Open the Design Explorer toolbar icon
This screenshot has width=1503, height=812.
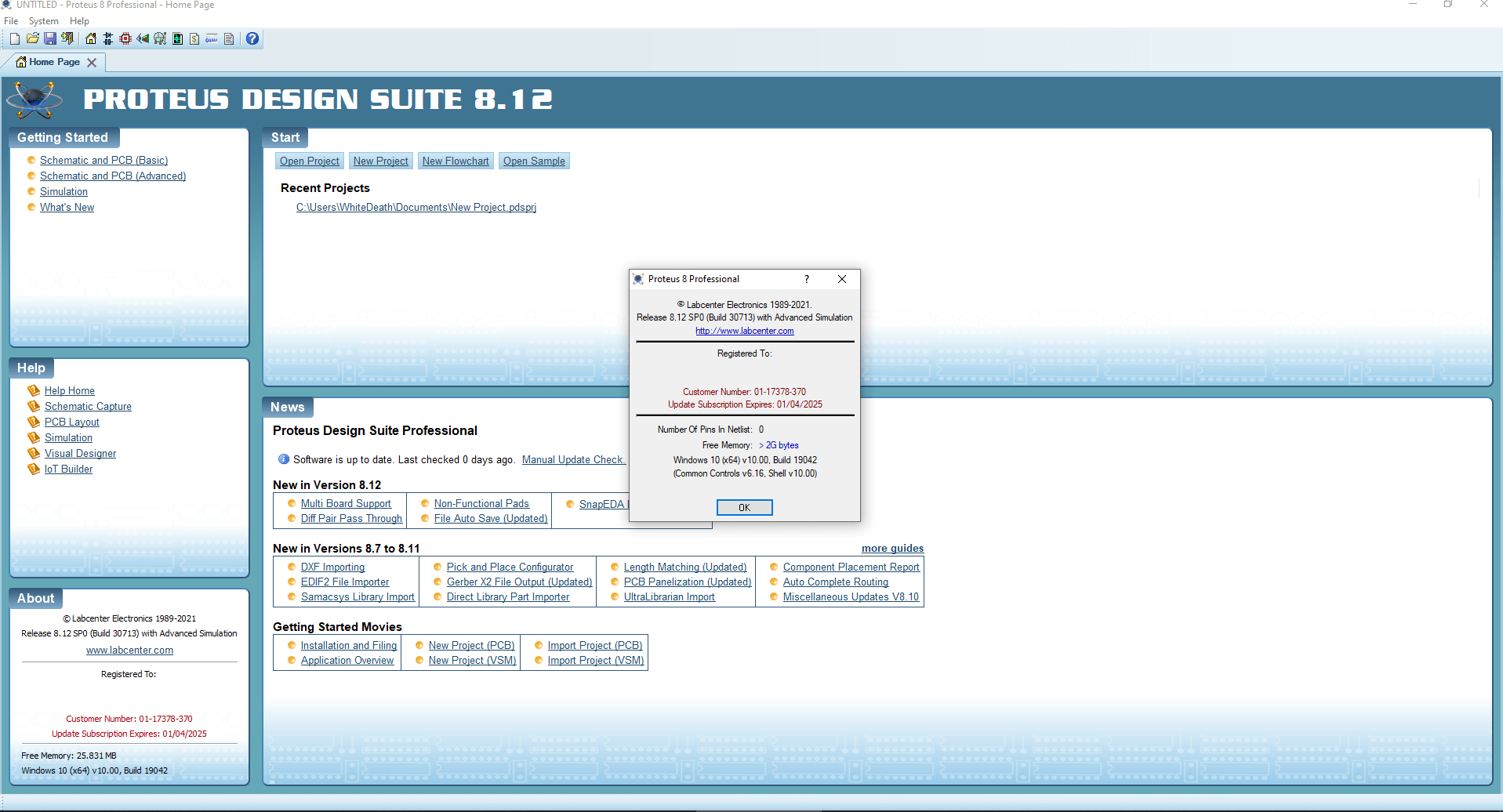[x=177, y=38]
